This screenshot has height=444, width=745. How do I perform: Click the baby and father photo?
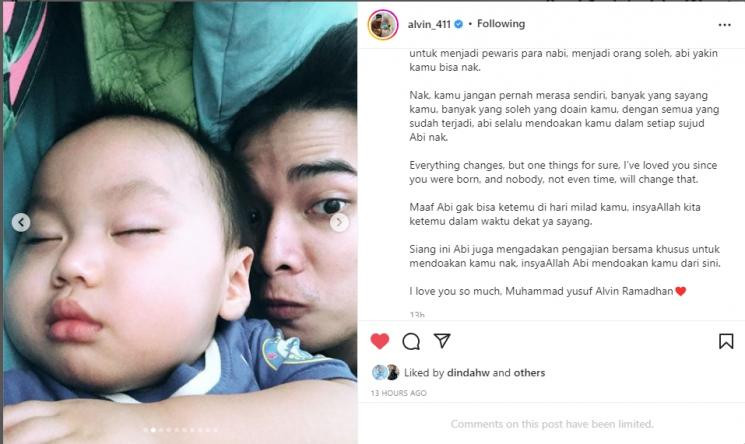pyautogui.click(x=180, y=223)
